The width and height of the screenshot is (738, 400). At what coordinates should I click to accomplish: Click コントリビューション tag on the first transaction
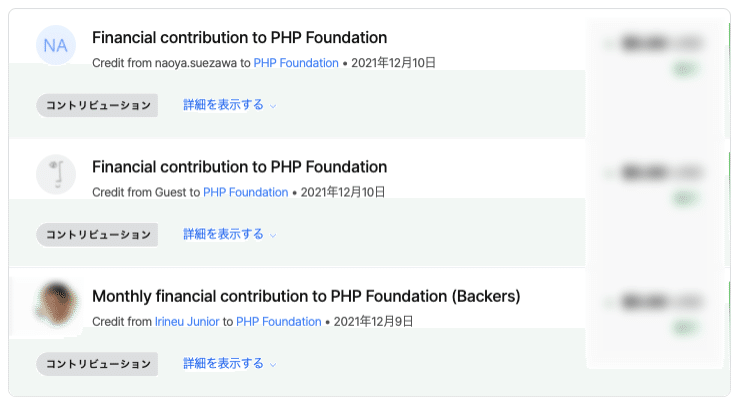pos(97,105)
